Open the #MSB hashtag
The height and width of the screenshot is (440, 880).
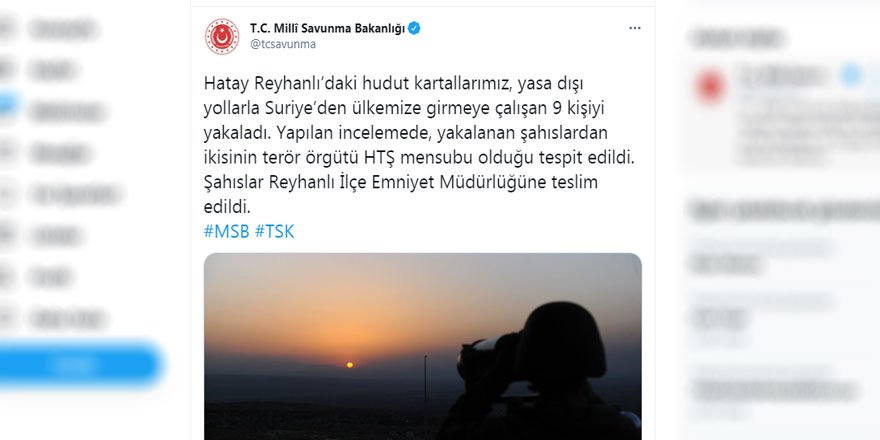coord(226,231)
